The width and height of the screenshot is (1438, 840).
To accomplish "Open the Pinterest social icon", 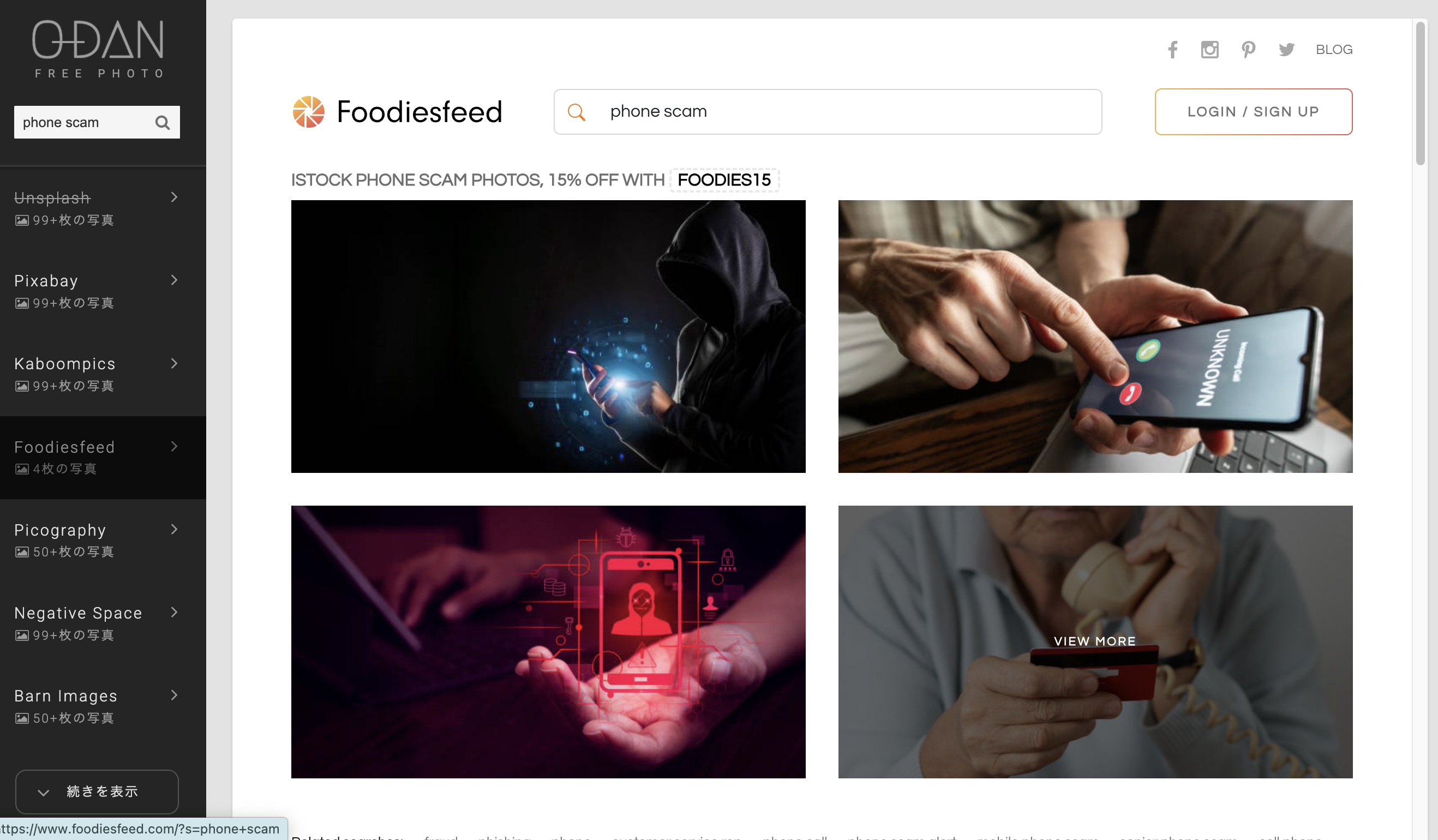I will click(1248, 50).
